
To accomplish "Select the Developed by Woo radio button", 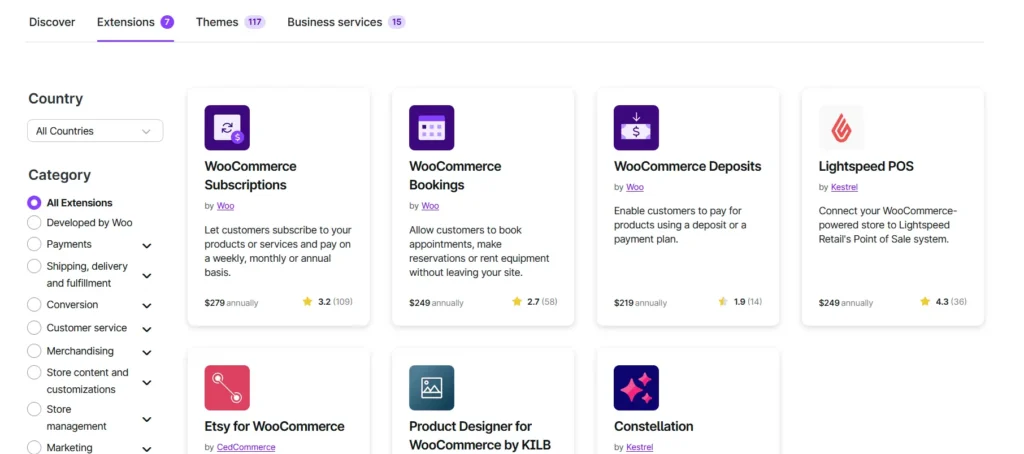I will tap(35, 223).
